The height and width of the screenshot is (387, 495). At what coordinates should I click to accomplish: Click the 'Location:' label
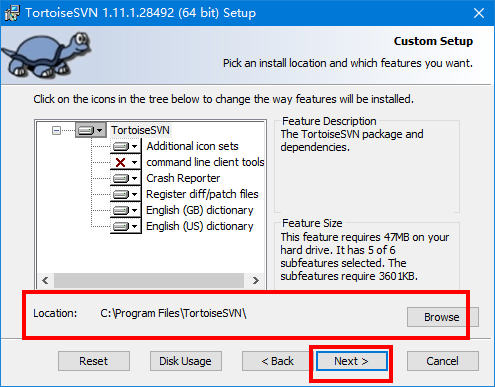point(55,313)
